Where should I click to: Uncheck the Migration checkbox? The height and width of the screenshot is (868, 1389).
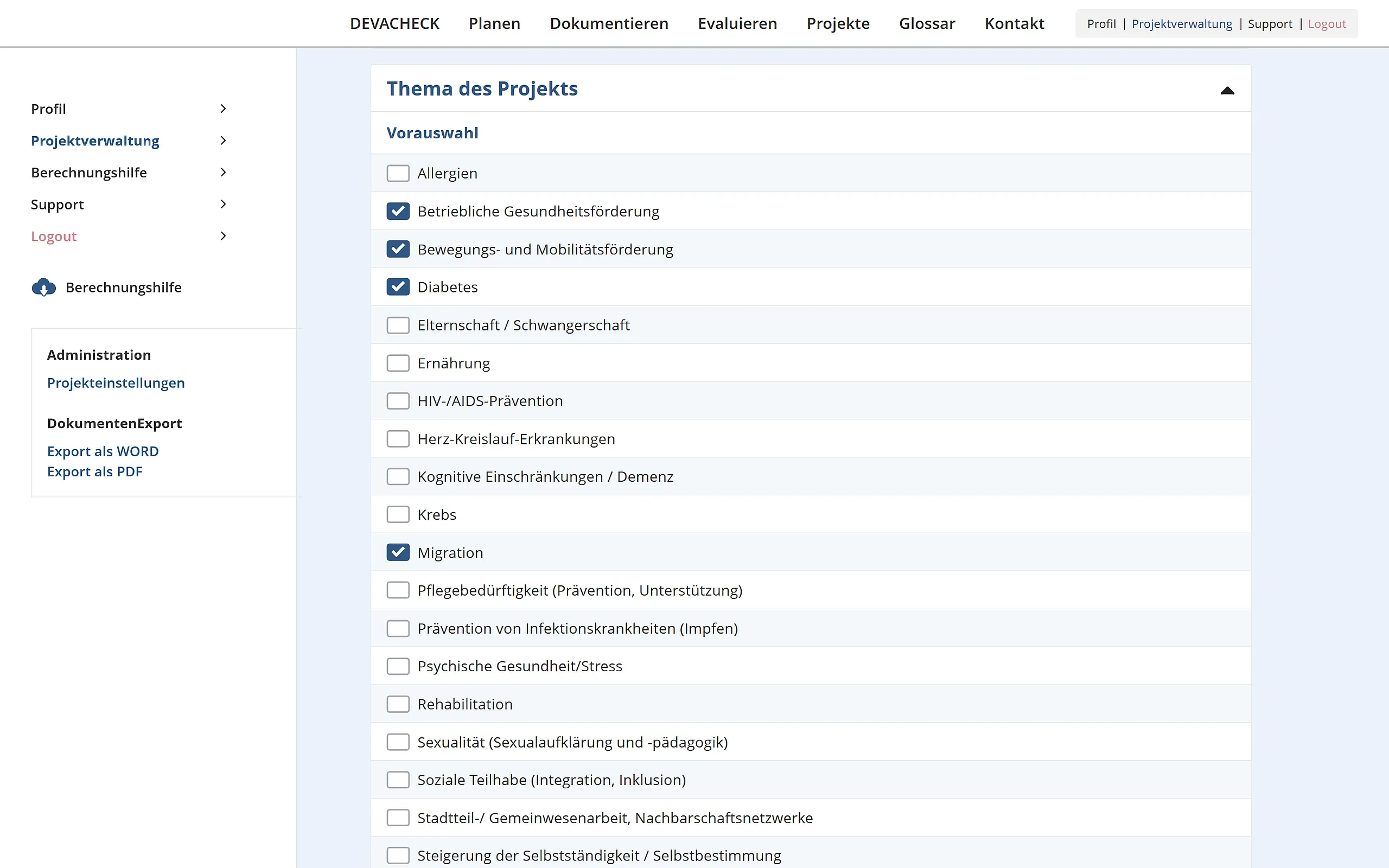(x=398, y=552)
